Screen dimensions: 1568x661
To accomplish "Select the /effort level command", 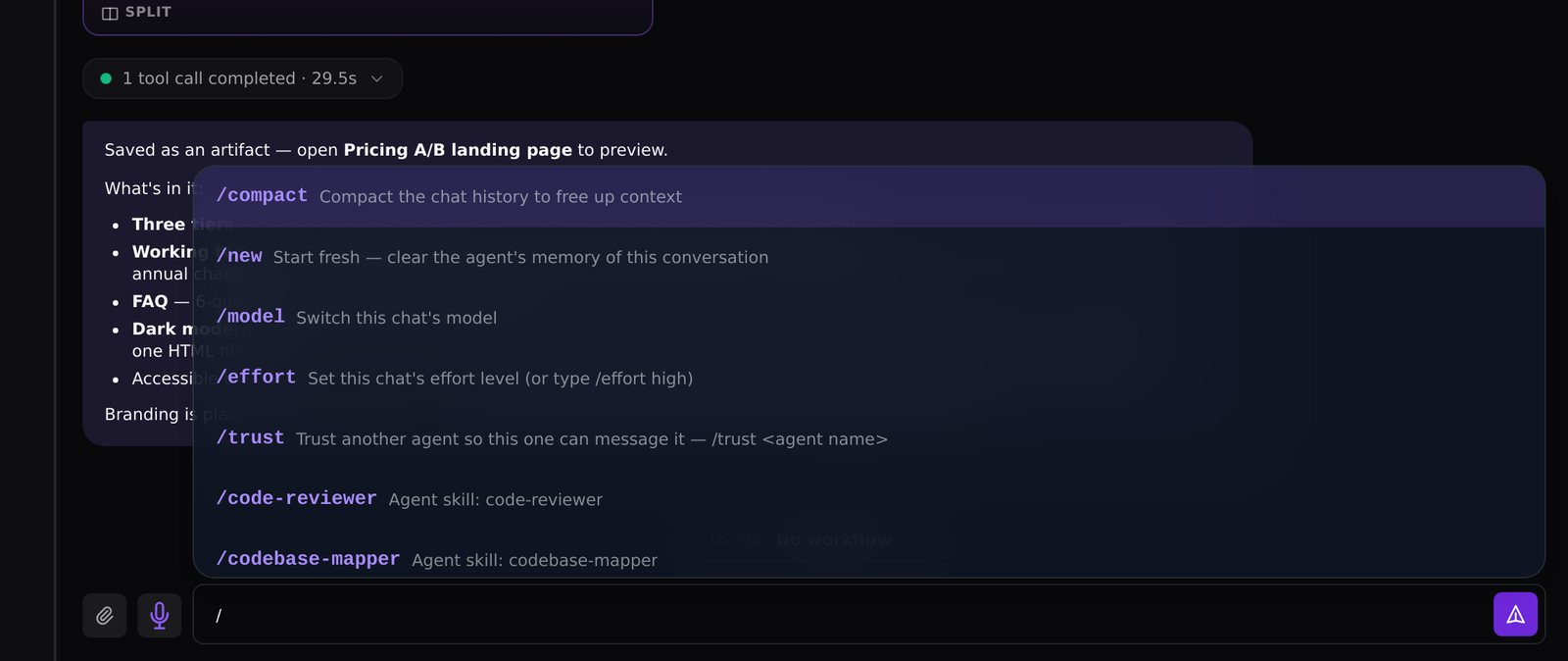I will click(x=868, y=379).
